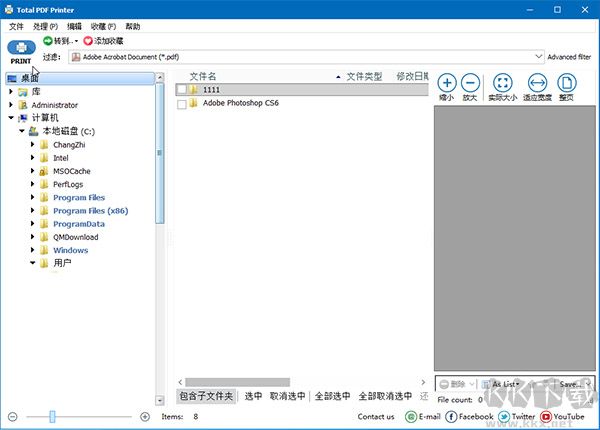The image size is (600, 430).
Task: Click the 取消选中 button
Action: pos(288,396)
